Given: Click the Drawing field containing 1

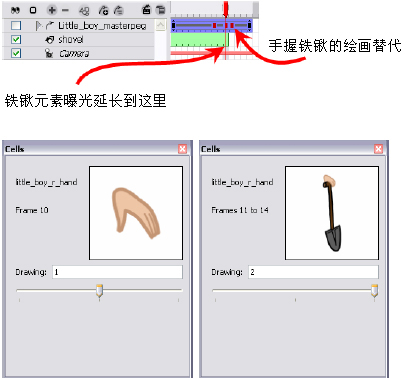Looking at the screenshot, I should pyautogui.click(x=117, y=272).
